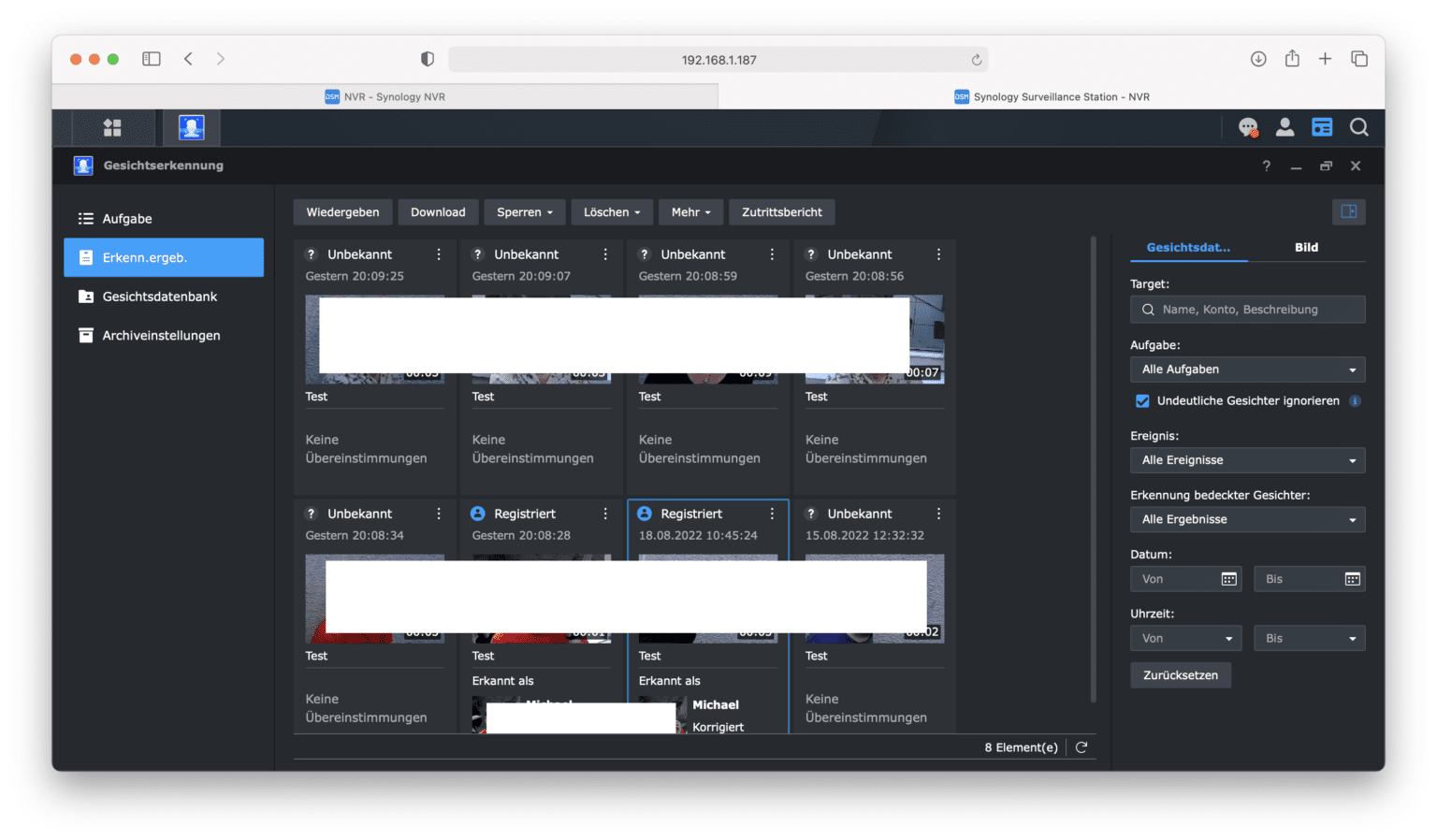Screen dimensions: 1437x840
Task: Toggle the side panel layout icon
Action: (1348, 211)
